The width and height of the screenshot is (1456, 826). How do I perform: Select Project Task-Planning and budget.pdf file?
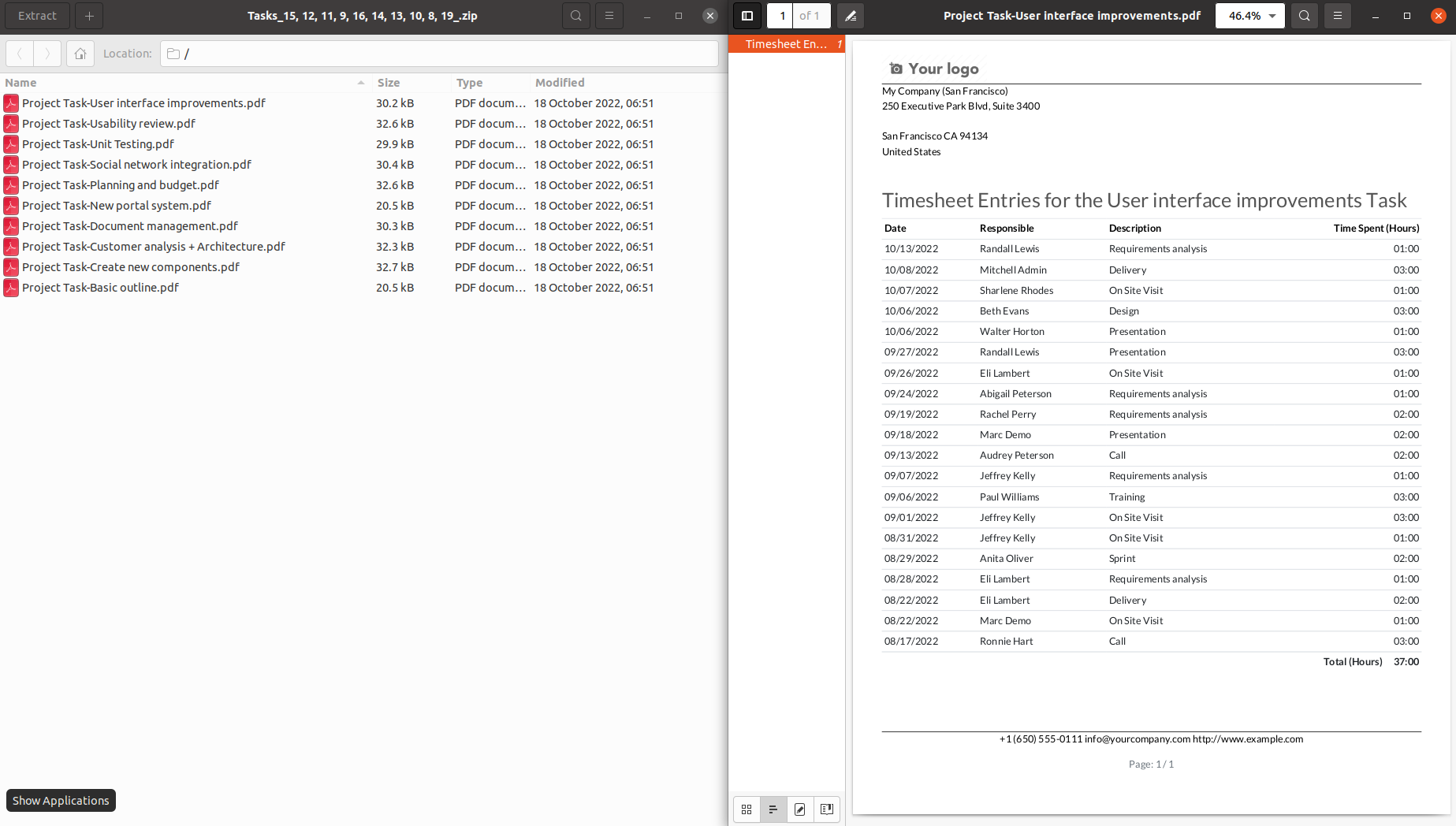tap(121, 185)
